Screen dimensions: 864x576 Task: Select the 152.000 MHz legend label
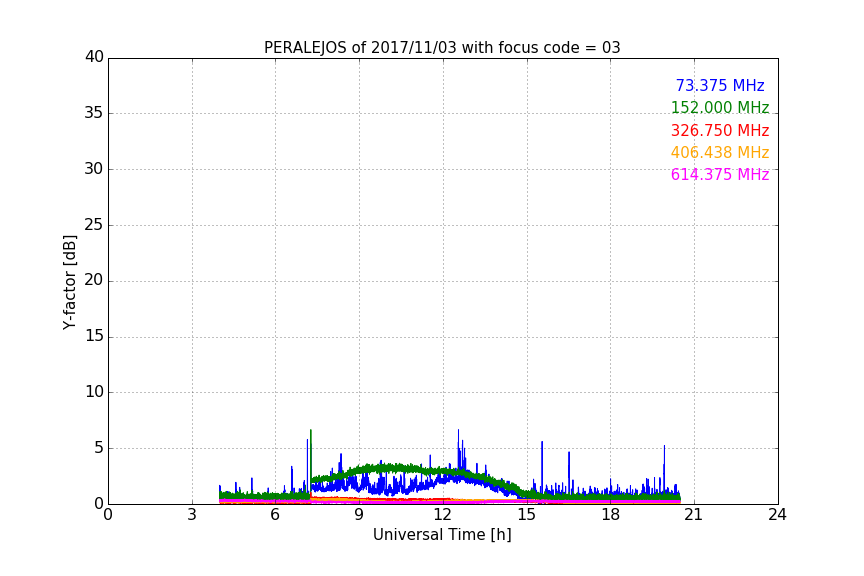point(720,108)
